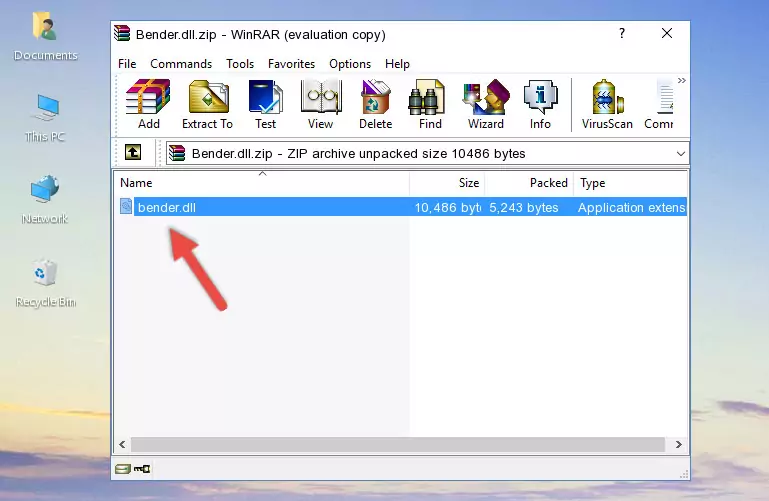Select the bender.dll file name
Viewport: 769px width, 501px height.
click(x=167, y=207)
